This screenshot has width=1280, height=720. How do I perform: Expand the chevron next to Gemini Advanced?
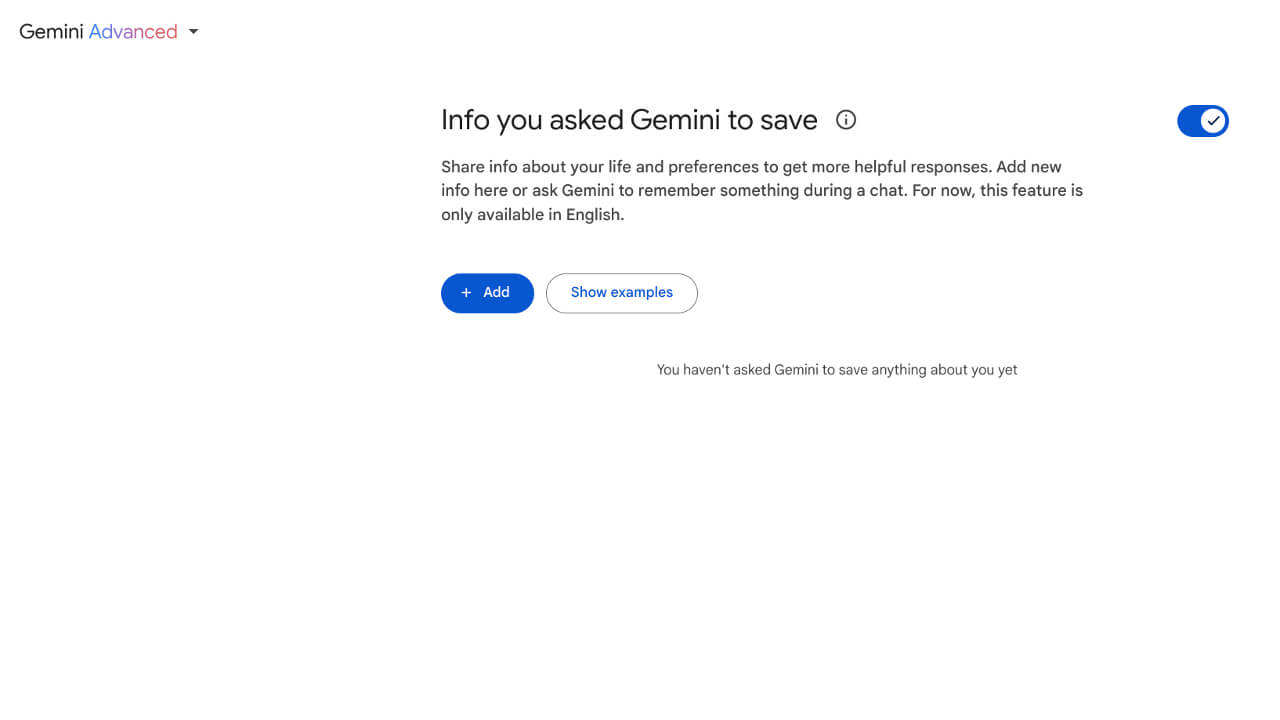[192, 31]
